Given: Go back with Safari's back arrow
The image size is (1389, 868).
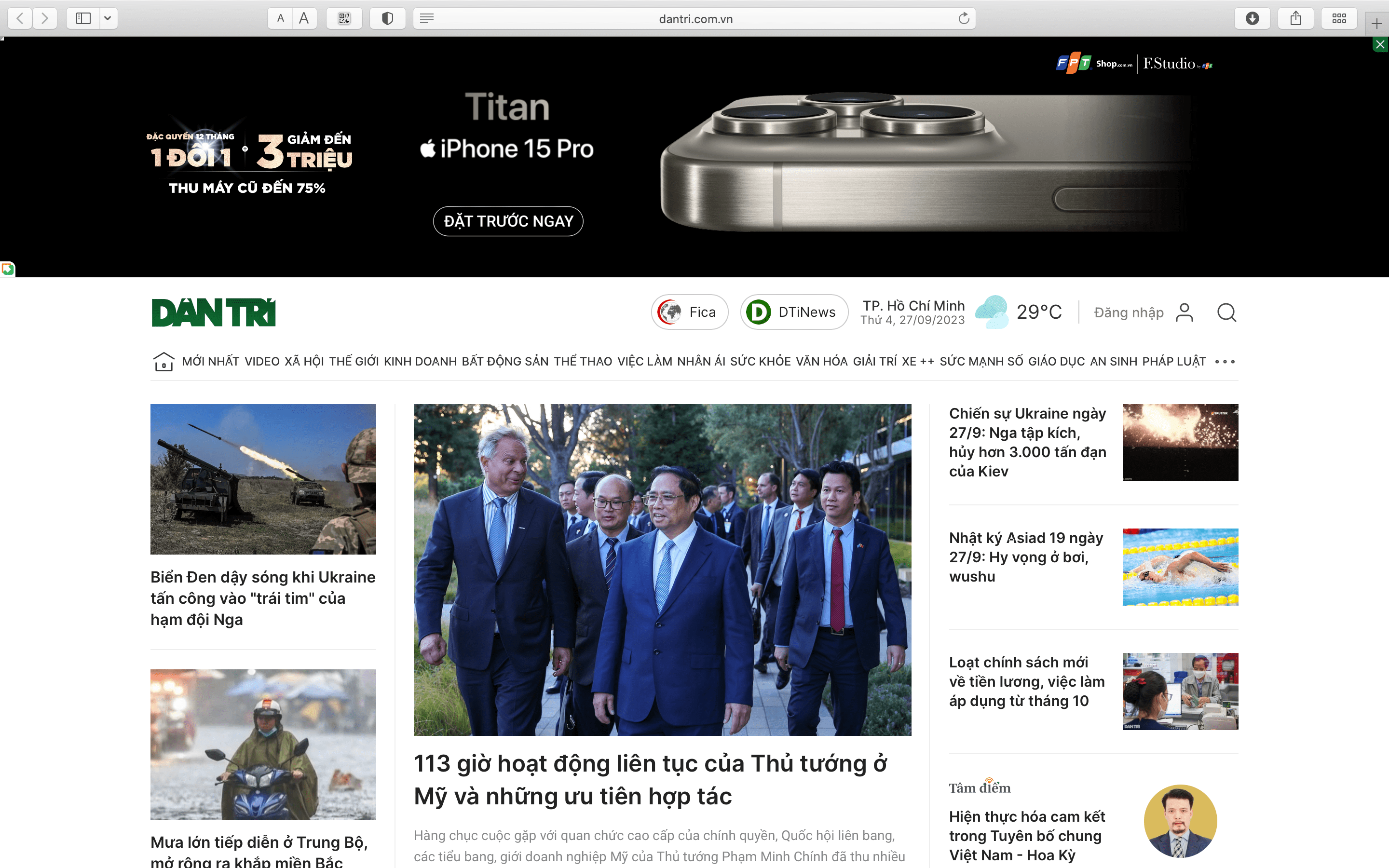Looking at the screenshot, I should click(x=20, y=18).
